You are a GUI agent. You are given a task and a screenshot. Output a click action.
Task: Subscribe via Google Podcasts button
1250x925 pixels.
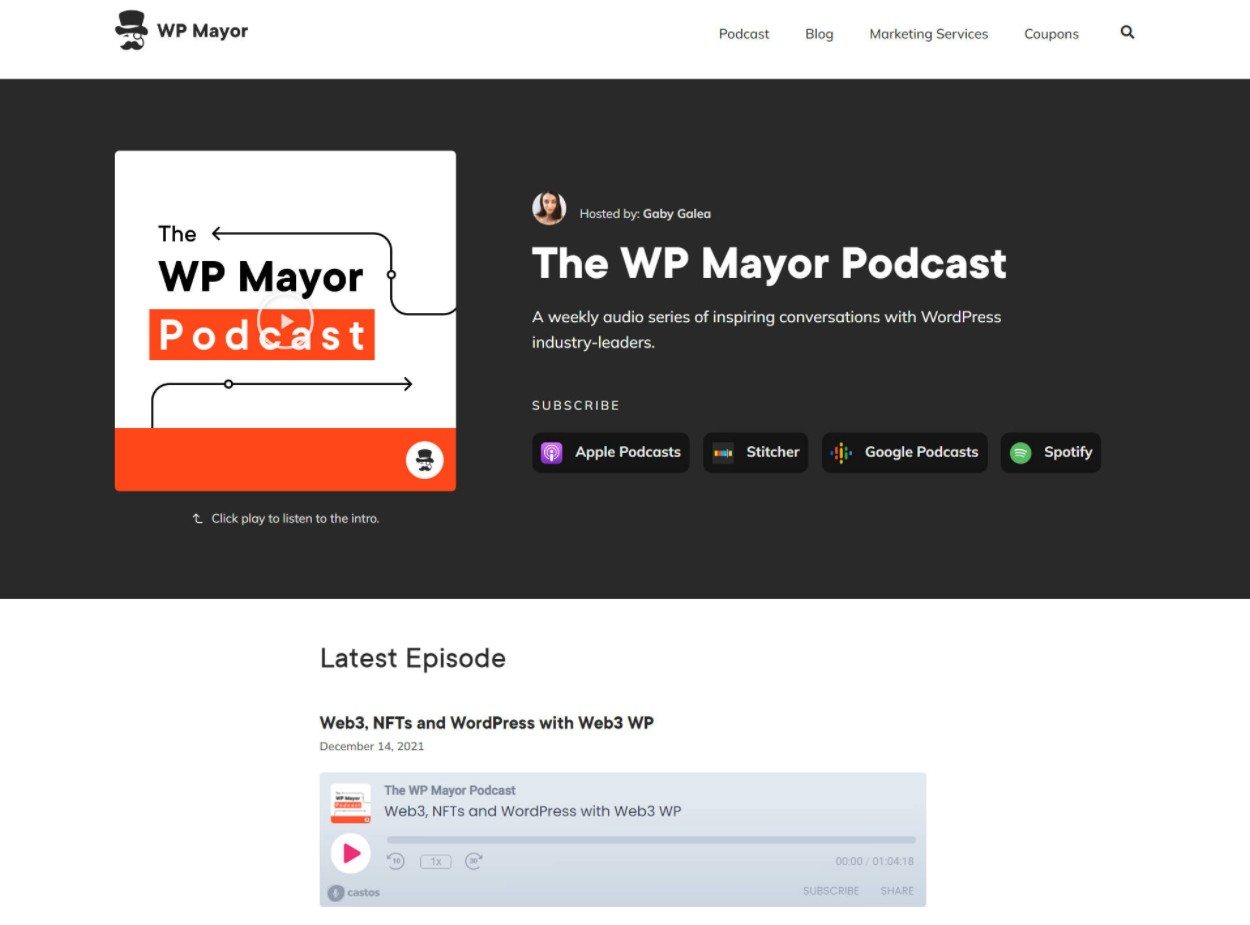tap(904, 452)
